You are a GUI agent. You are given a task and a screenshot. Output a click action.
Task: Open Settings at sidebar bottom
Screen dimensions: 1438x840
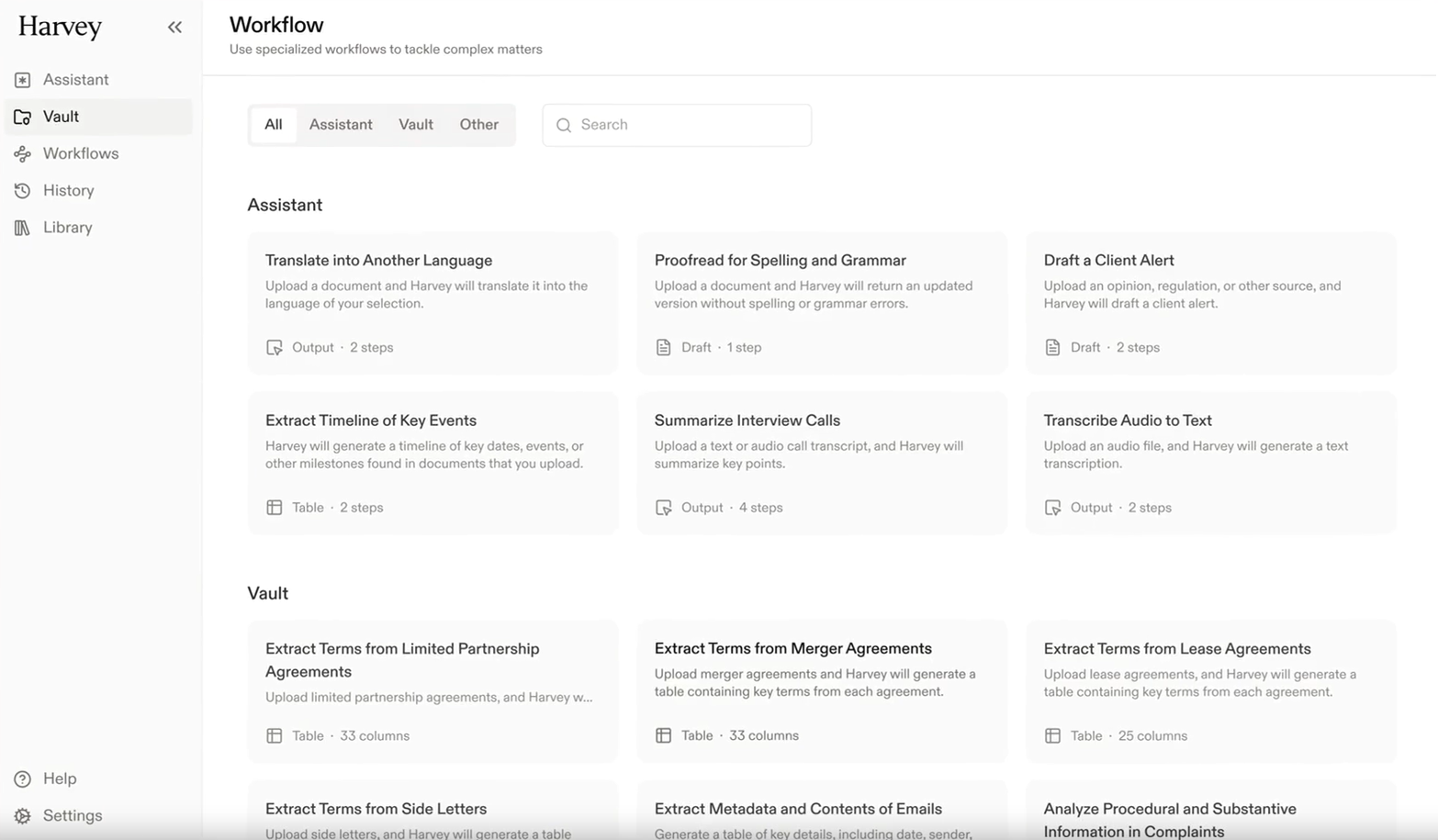(99, 816)
